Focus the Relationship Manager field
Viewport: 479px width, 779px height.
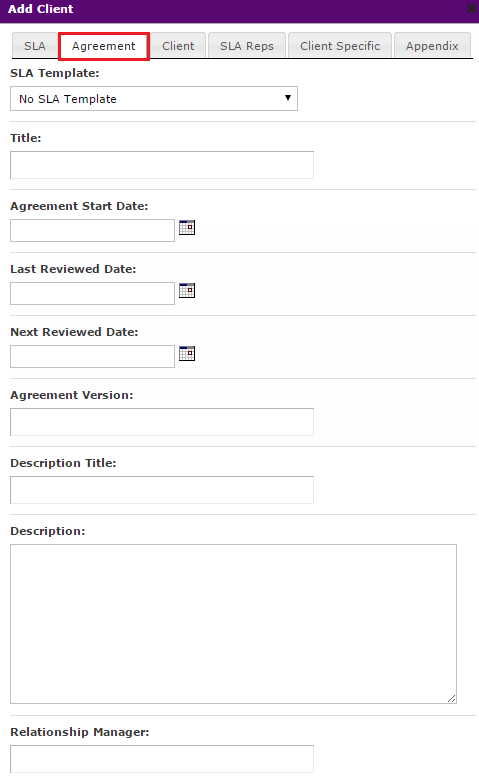(x=162, y=759)
